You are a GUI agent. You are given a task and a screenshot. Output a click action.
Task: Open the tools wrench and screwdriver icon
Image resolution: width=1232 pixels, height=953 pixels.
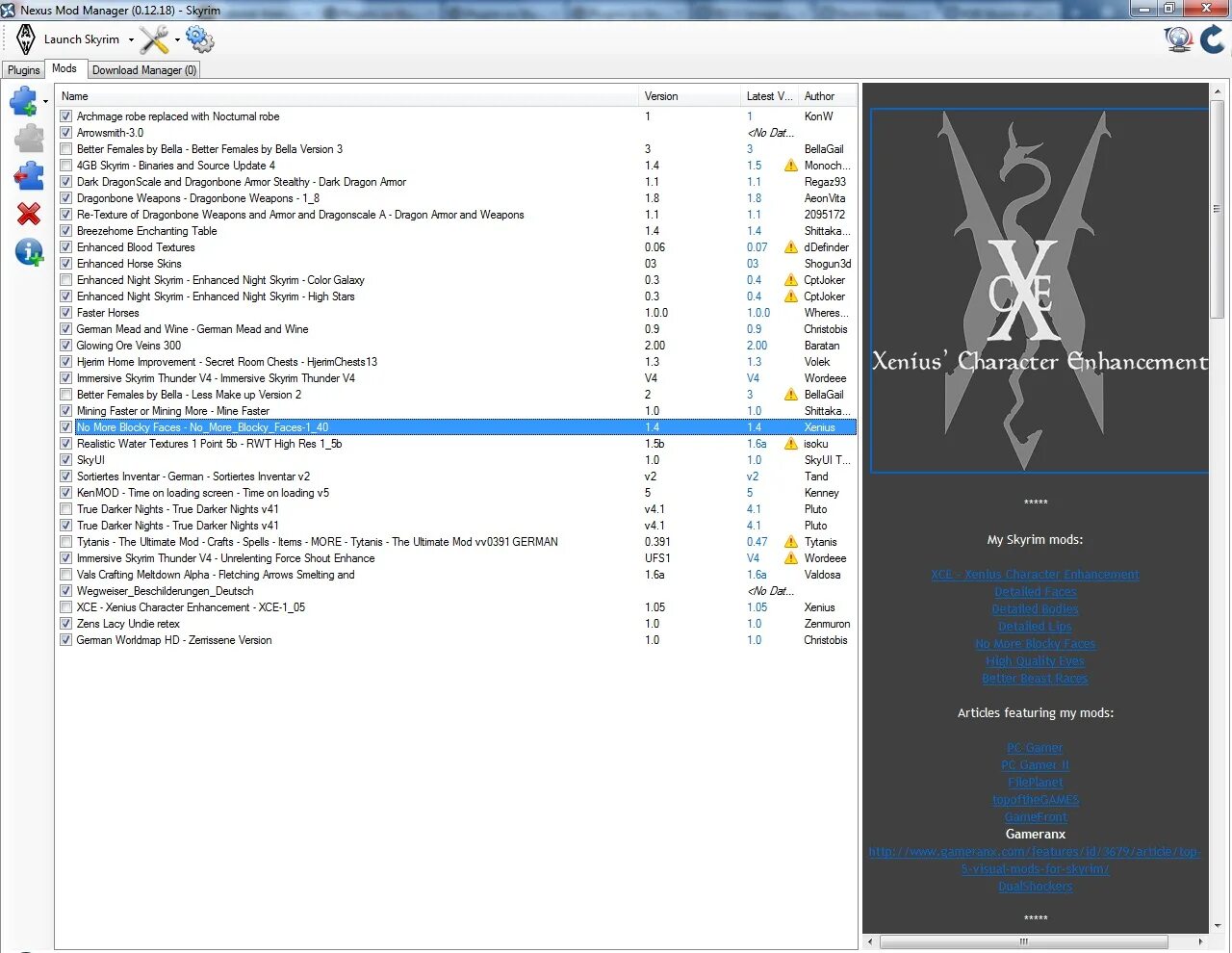[x=154, y=39]
